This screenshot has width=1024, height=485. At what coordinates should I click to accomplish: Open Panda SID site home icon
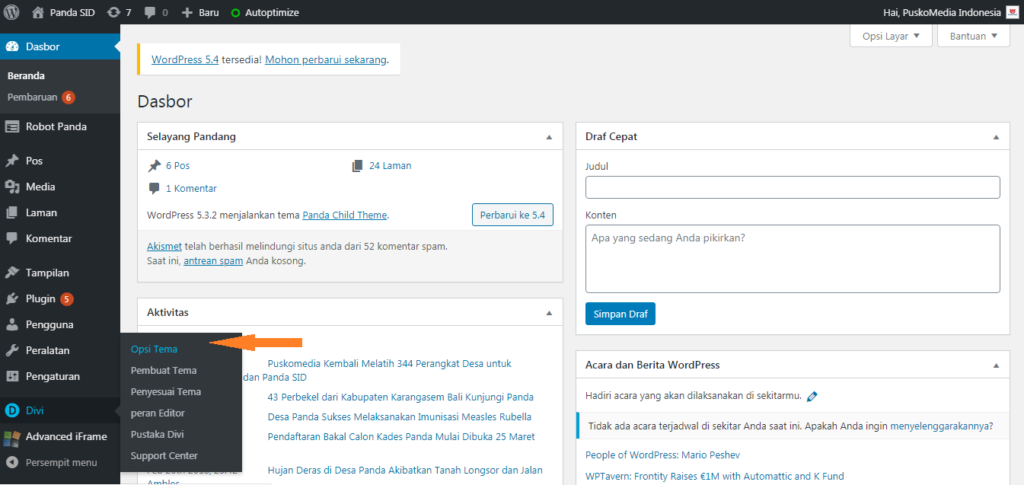[x=38, y=12]
